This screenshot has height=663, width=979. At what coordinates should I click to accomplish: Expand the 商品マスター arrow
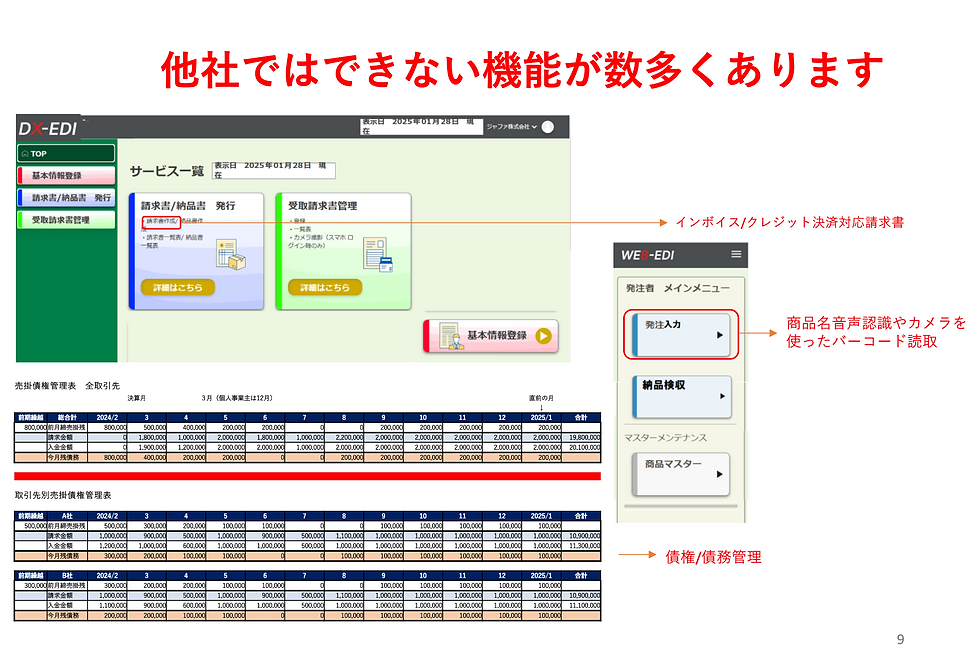pyautogui.click(x=720, y=474)
